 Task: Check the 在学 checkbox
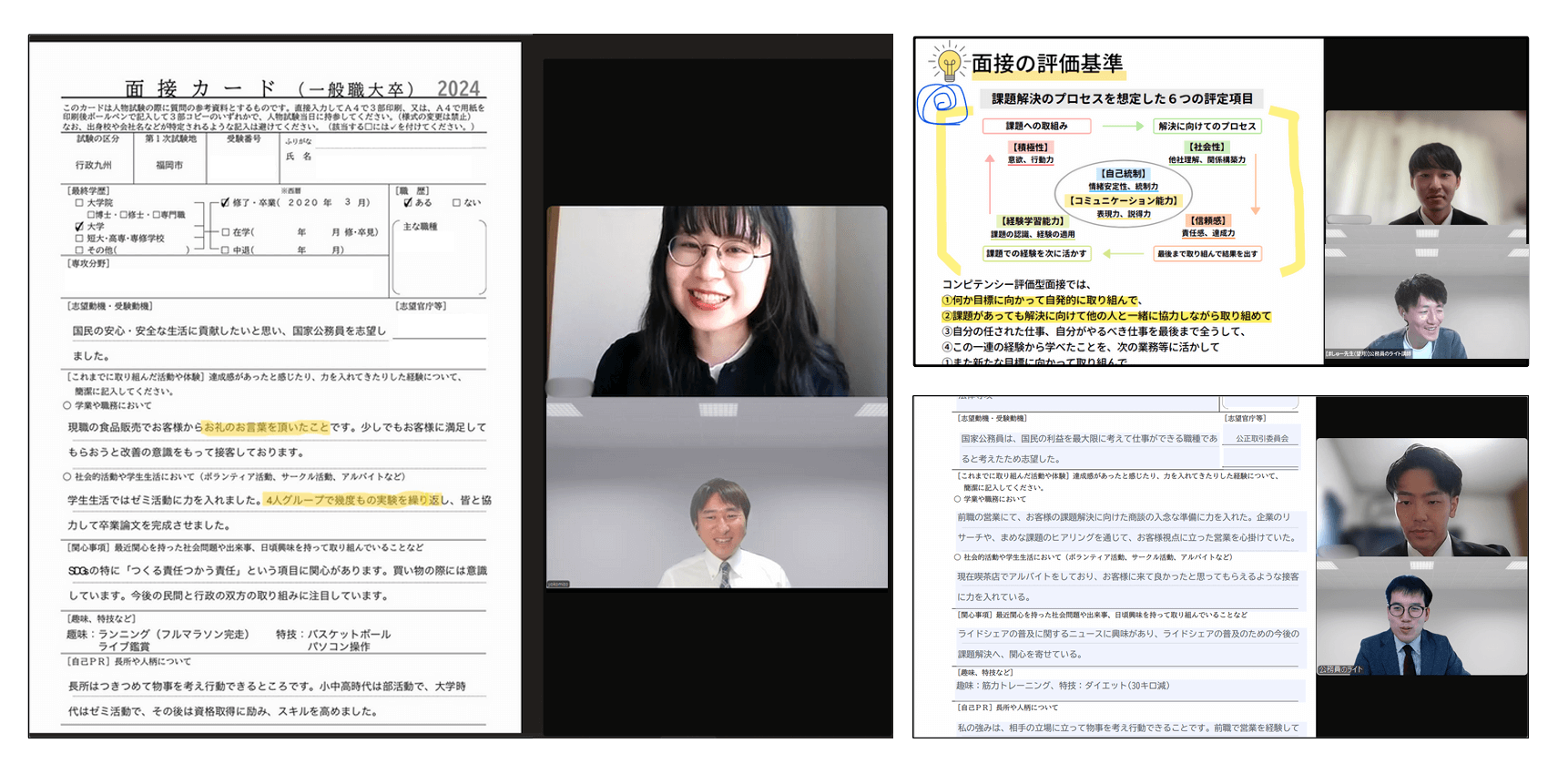[225, 232]
